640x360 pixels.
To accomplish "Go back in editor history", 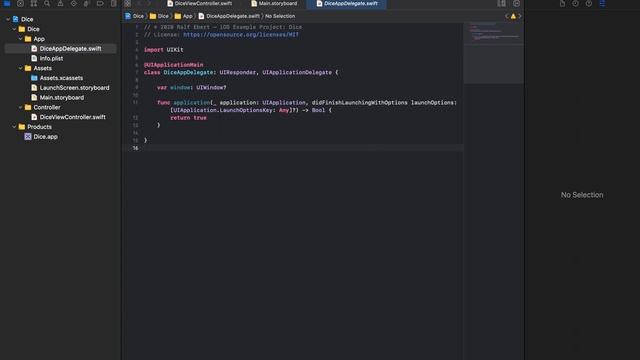I will pyautogui.click(x=139, y=4).
